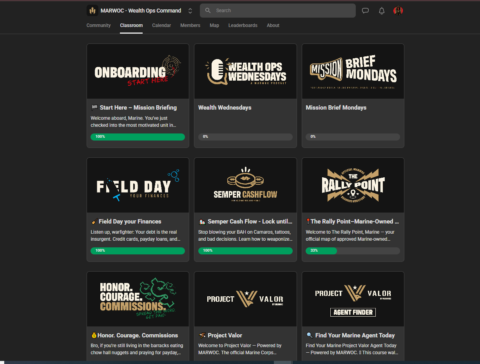This screenshot has height=364, width=480.
Task: Click the 'Stop blowing your BAH' description text
Action: [x=245, y=236]
